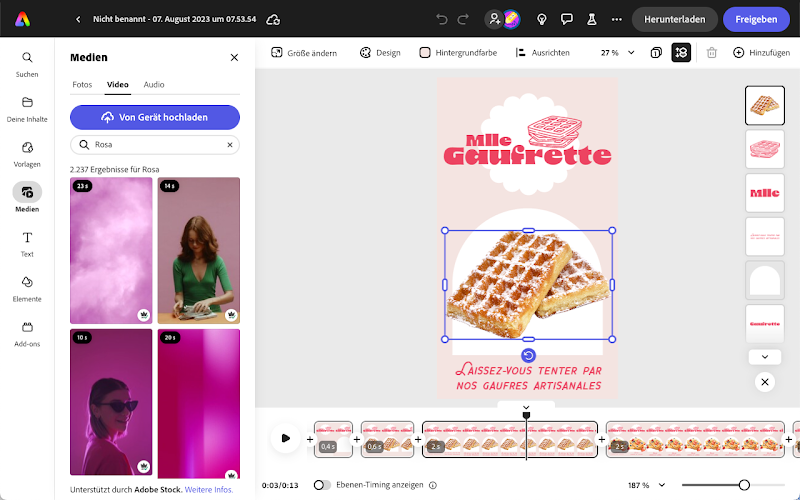
Task: Open the Weitere Infos link
Action: (209, 489)
